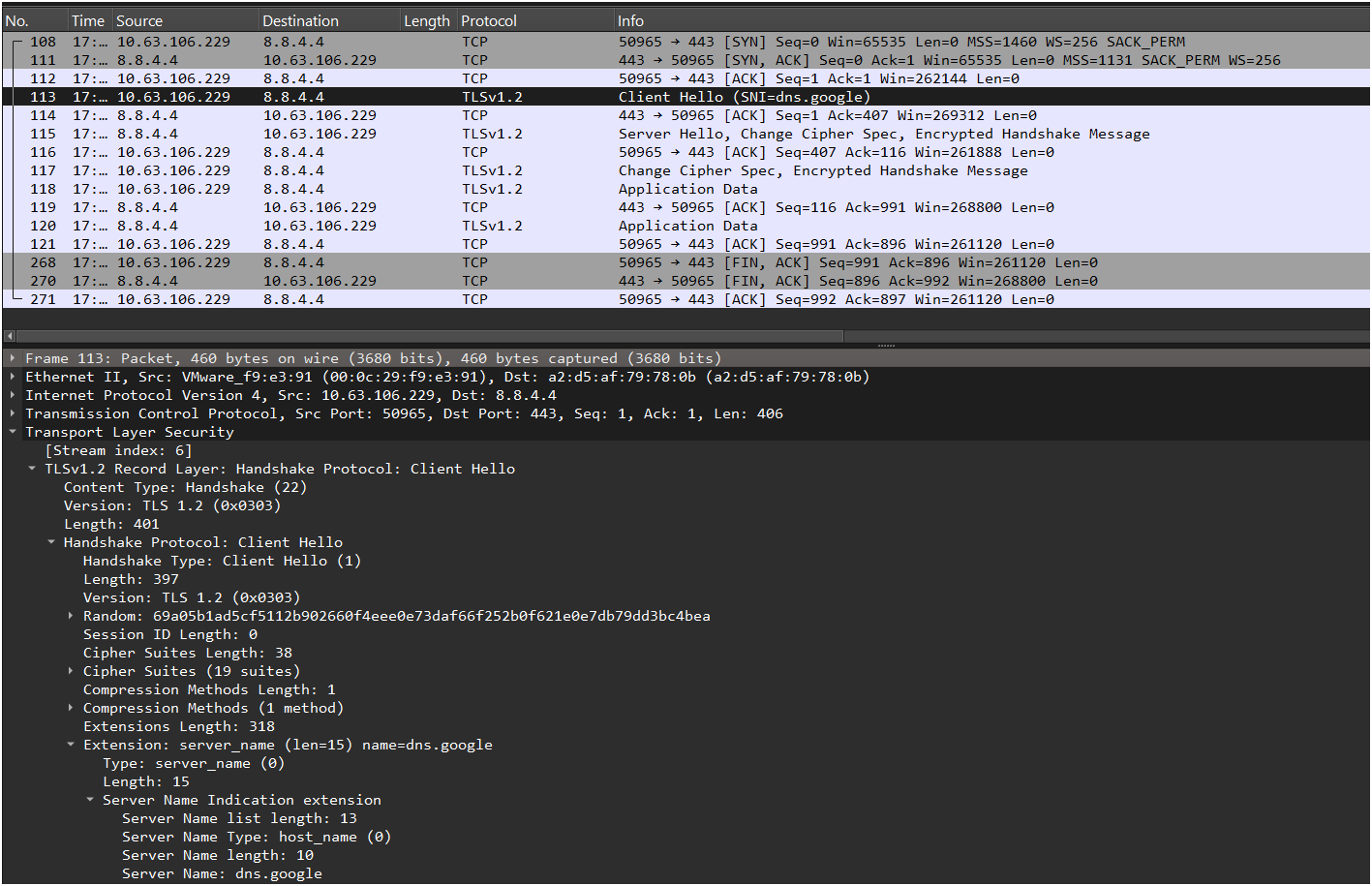This screenshot has width=1372, height=886.
Task: Select the Server Name: dns.google field
Action: [222, 873]
